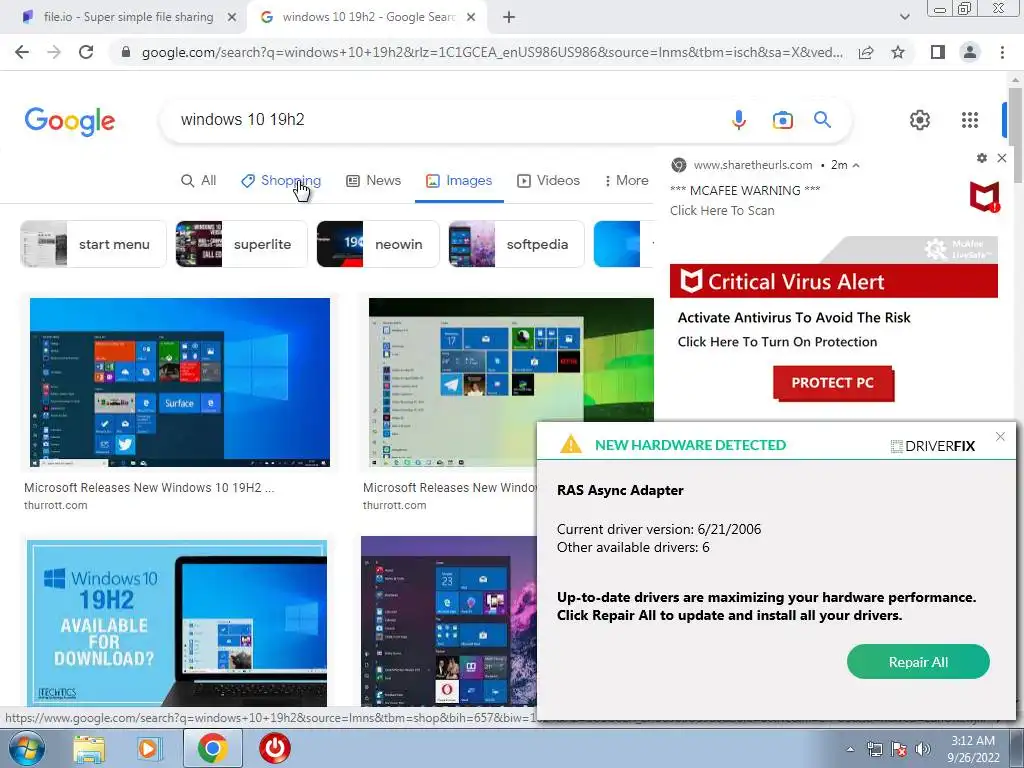
Task: Select the Images results tab
Action: [458, 181]
